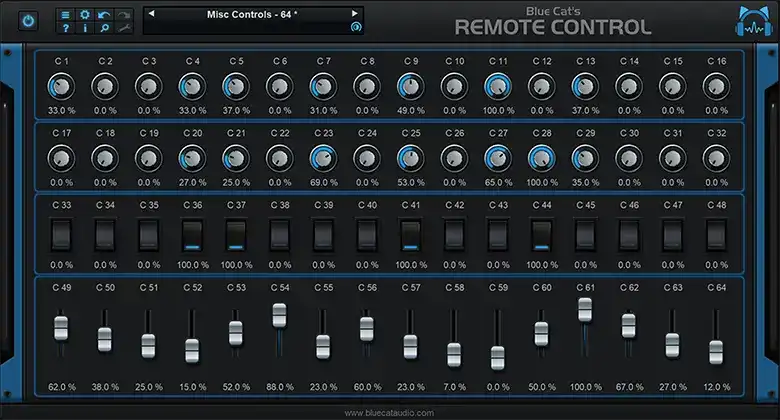Image resolution: width=780 pixels, height=420 pixels.
Task: Click the C 23 knob
Action: pyautogui.click(x=323, y=159)
